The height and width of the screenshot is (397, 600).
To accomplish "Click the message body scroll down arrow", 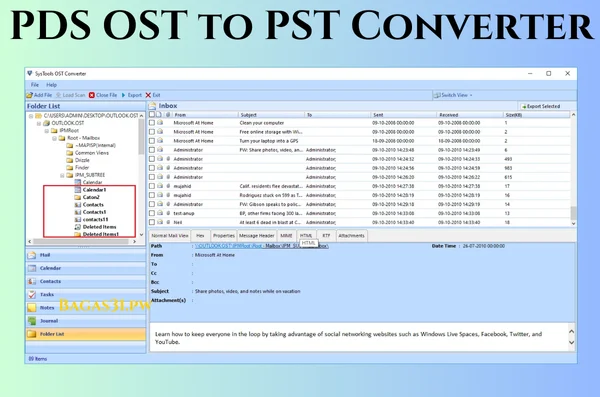I will point(571,343).
